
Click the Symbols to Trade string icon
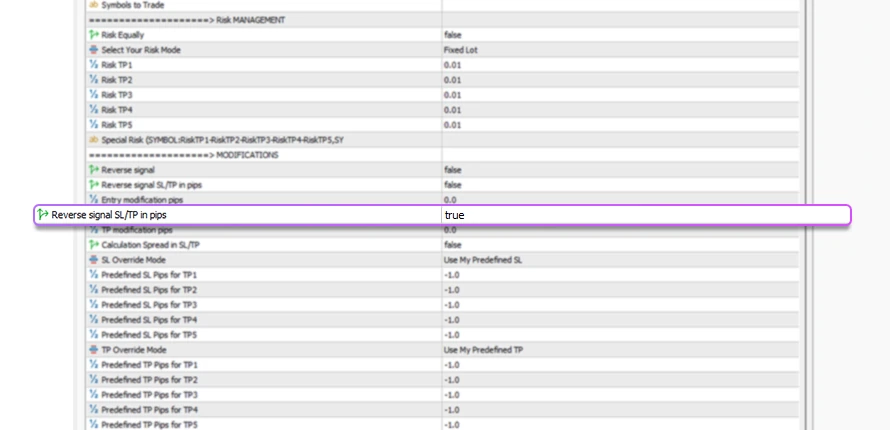pyautogui.click(x=93, y=5)
